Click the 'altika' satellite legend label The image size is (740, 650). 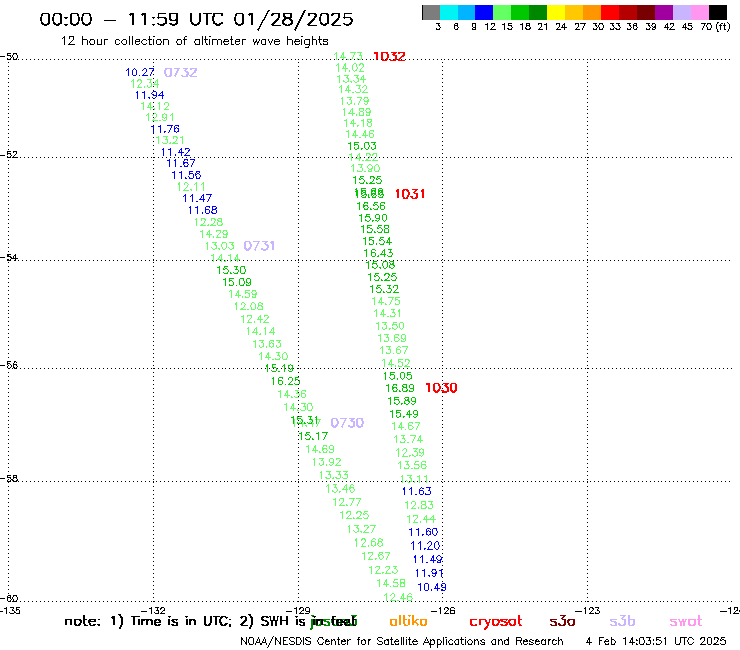pos(408,621)
